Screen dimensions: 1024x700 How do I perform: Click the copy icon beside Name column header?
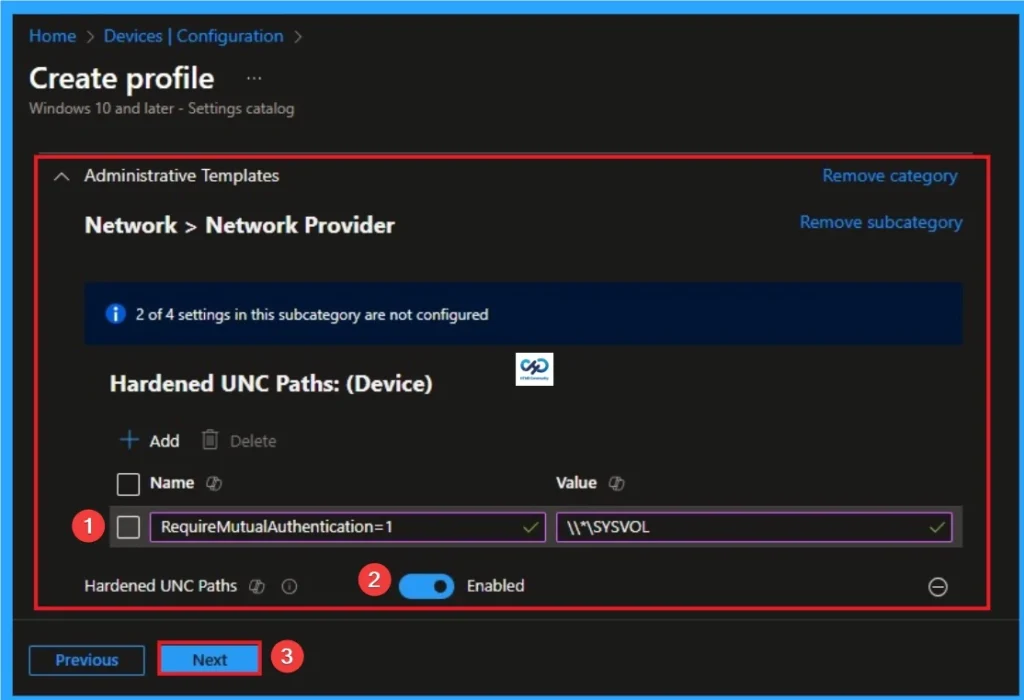(x=213, y=483)
